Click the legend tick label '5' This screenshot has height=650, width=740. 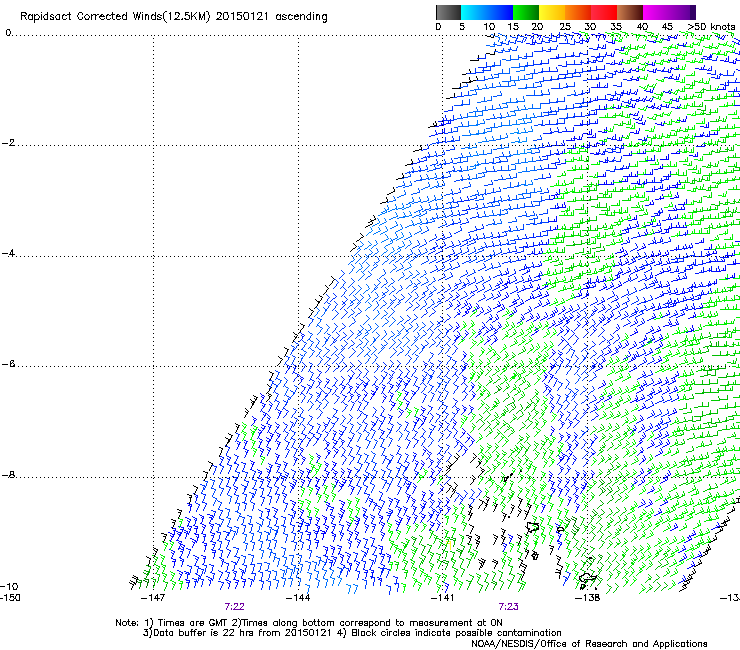[462, 27]
